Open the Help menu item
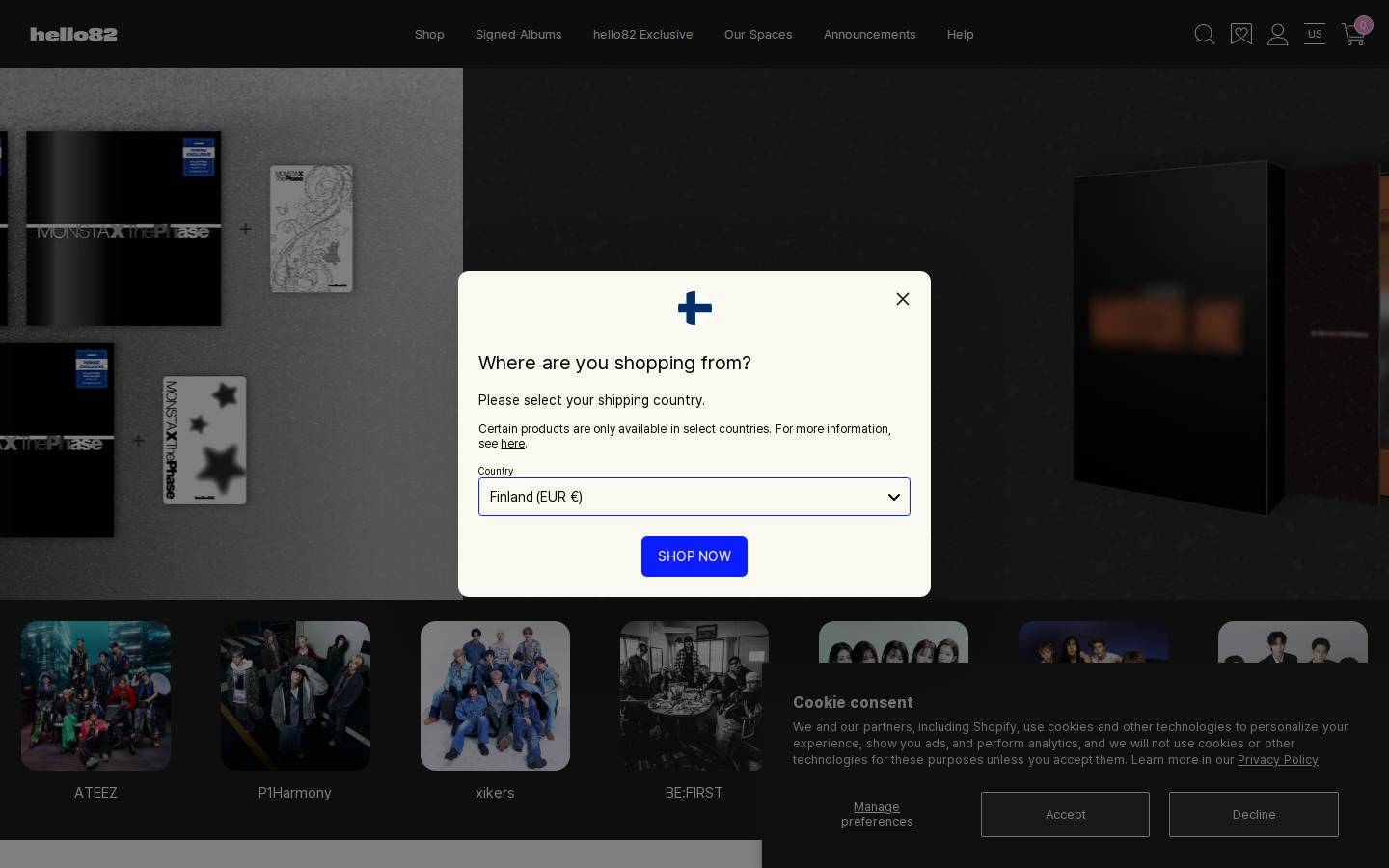Image resolution: width=1389 pixels, height=868 pixels. [961, 35]
